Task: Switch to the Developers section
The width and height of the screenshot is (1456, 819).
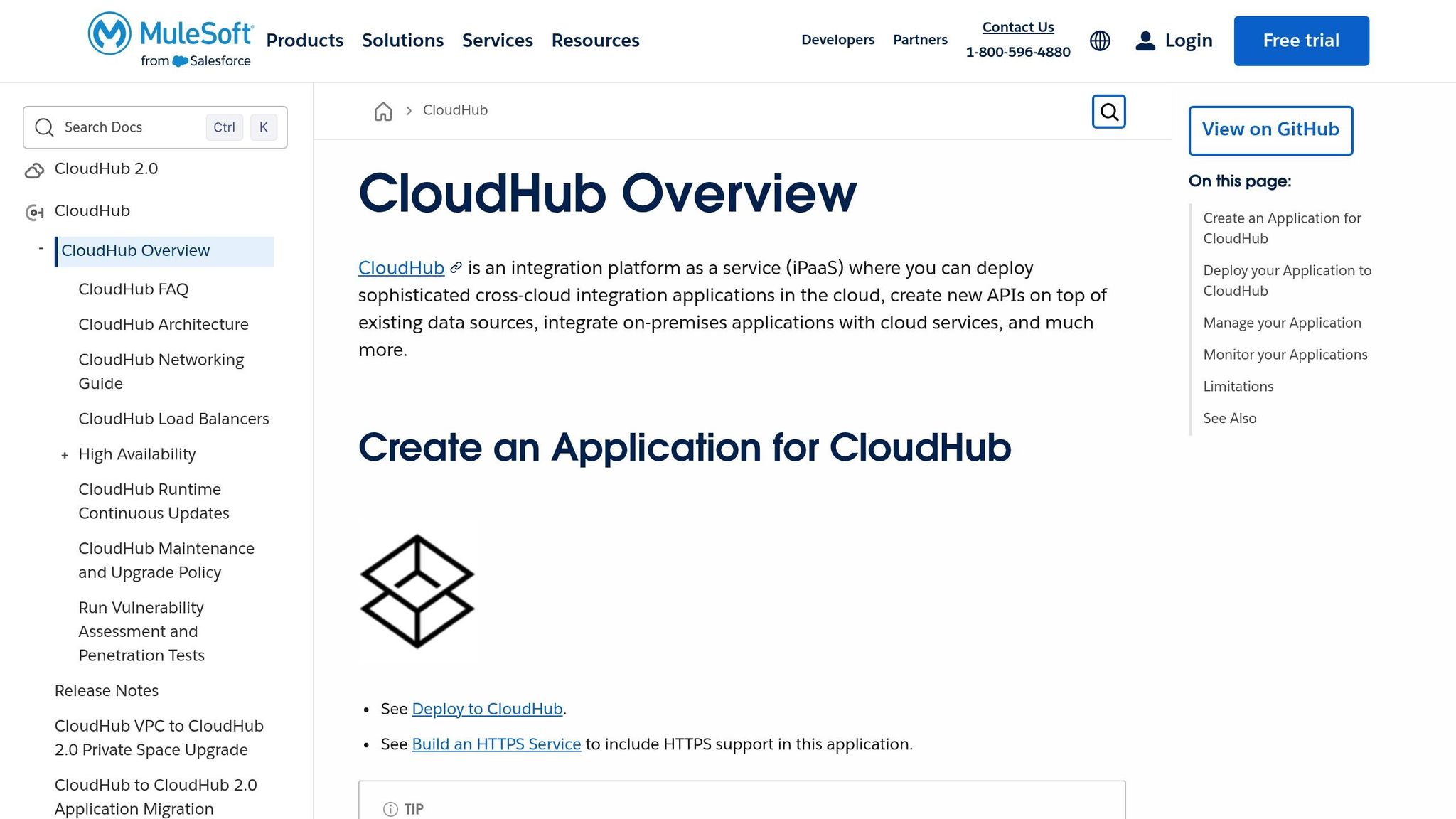Action: click(837, 40)
